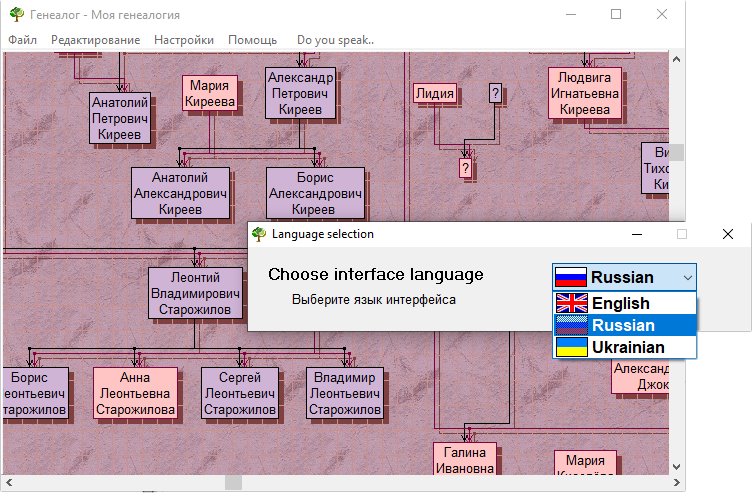Viewport: 752px width, 493px height.
Task: Select Александр Петрович Киреев person box
Action: click(x=300, y=93)
